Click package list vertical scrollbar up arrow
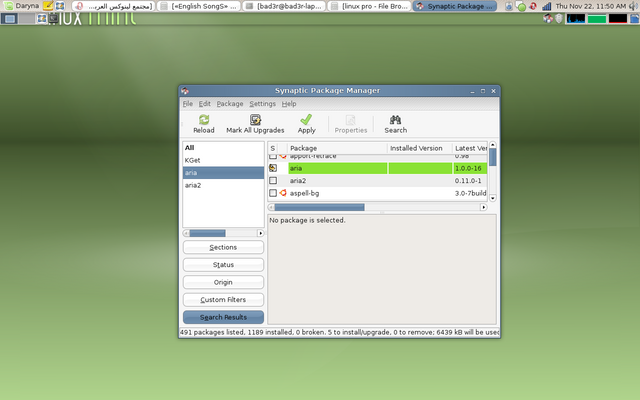Image resolution: width=640 pixels, height=400 pixels. click(493, 144)
